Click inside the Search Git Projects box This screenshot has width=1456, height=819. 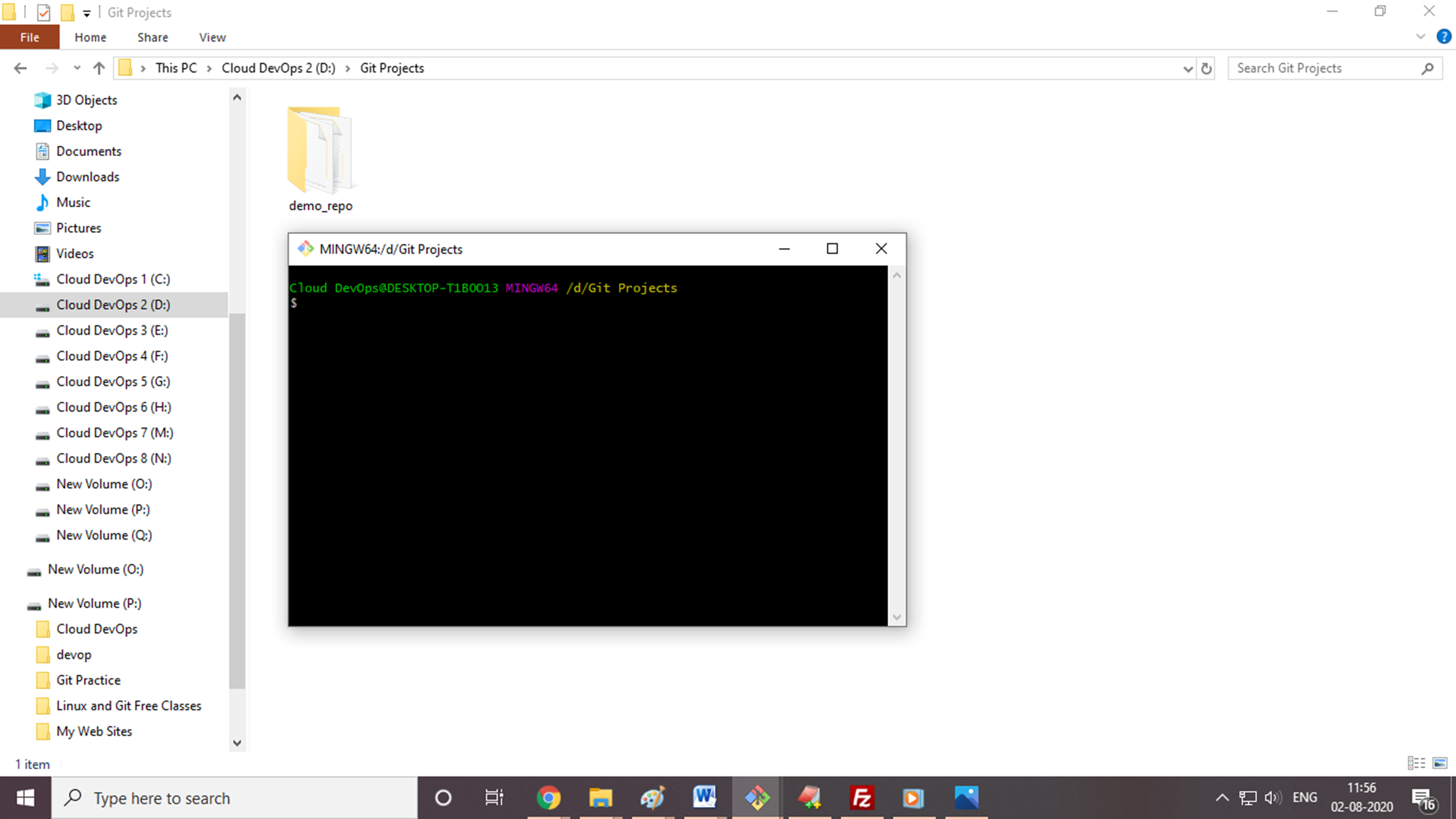click(1317, 68)
